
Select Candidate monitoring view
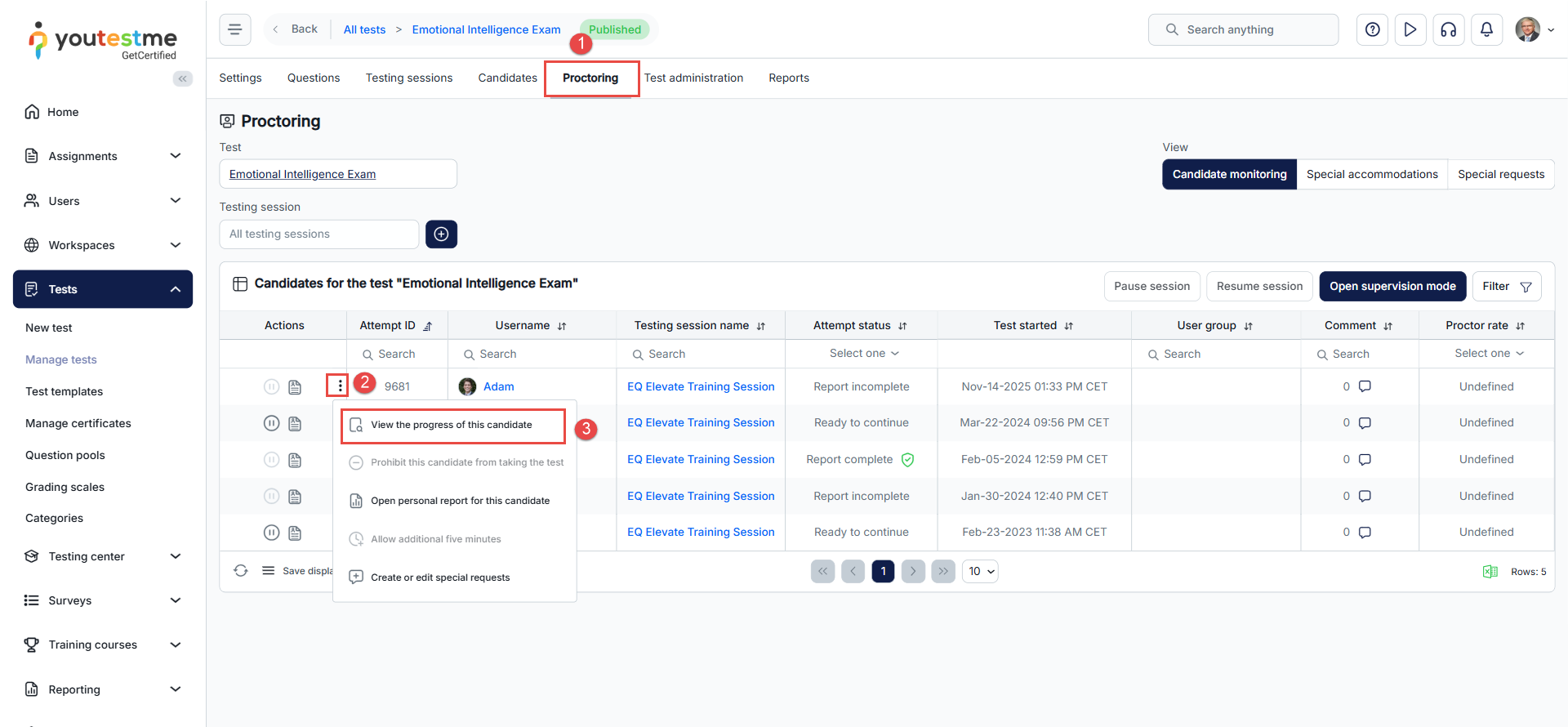pyautogui.click(x=1229, y=175)
